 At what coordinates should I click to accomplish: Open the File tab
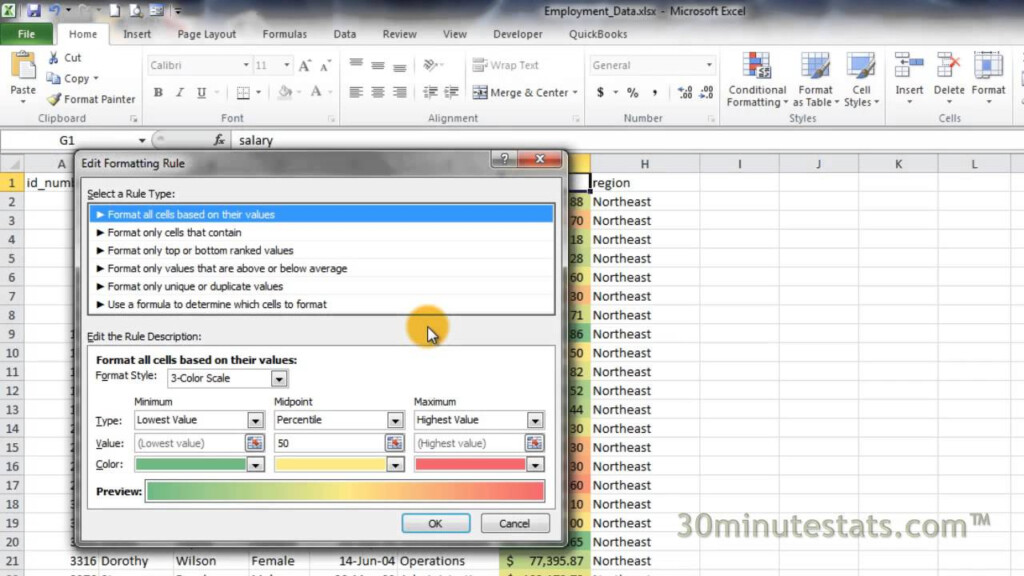tap(26, 34)
